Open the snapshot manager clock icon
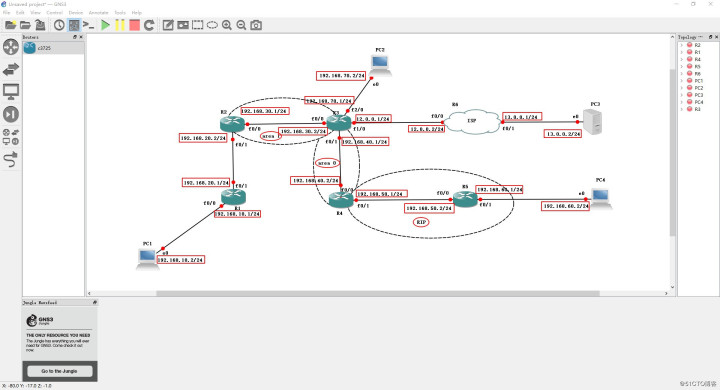 click(x=59, y=25)
